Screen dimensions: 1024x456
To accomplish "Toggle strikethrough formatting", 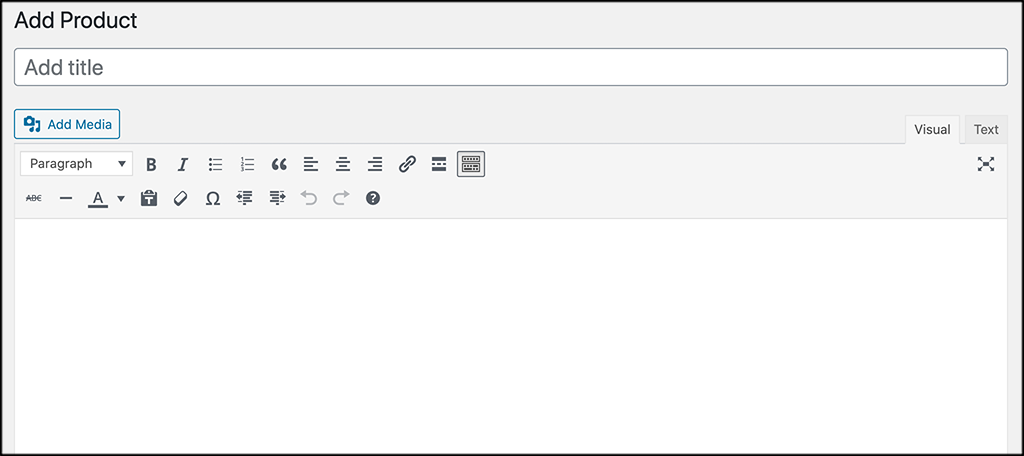I will pyautogui.click(x=33, y=198).
